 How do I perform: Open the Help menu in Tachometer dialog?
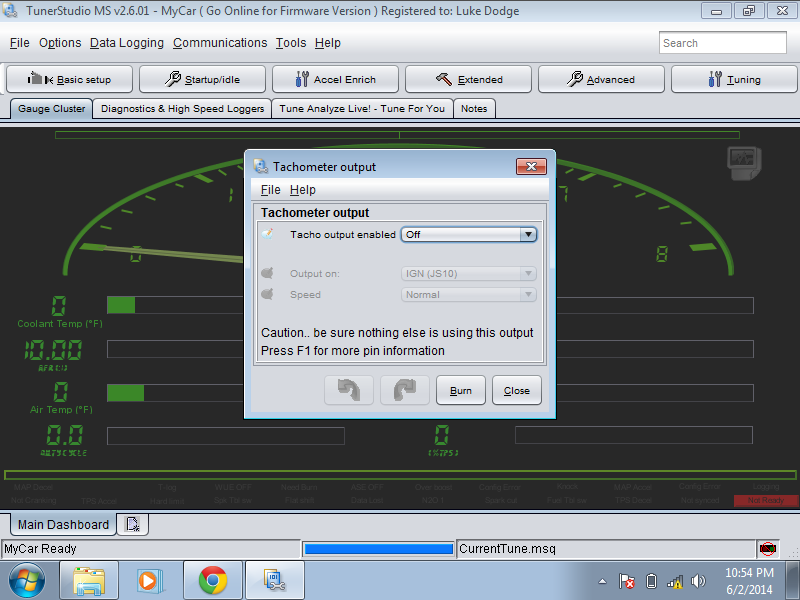point(303,190)
